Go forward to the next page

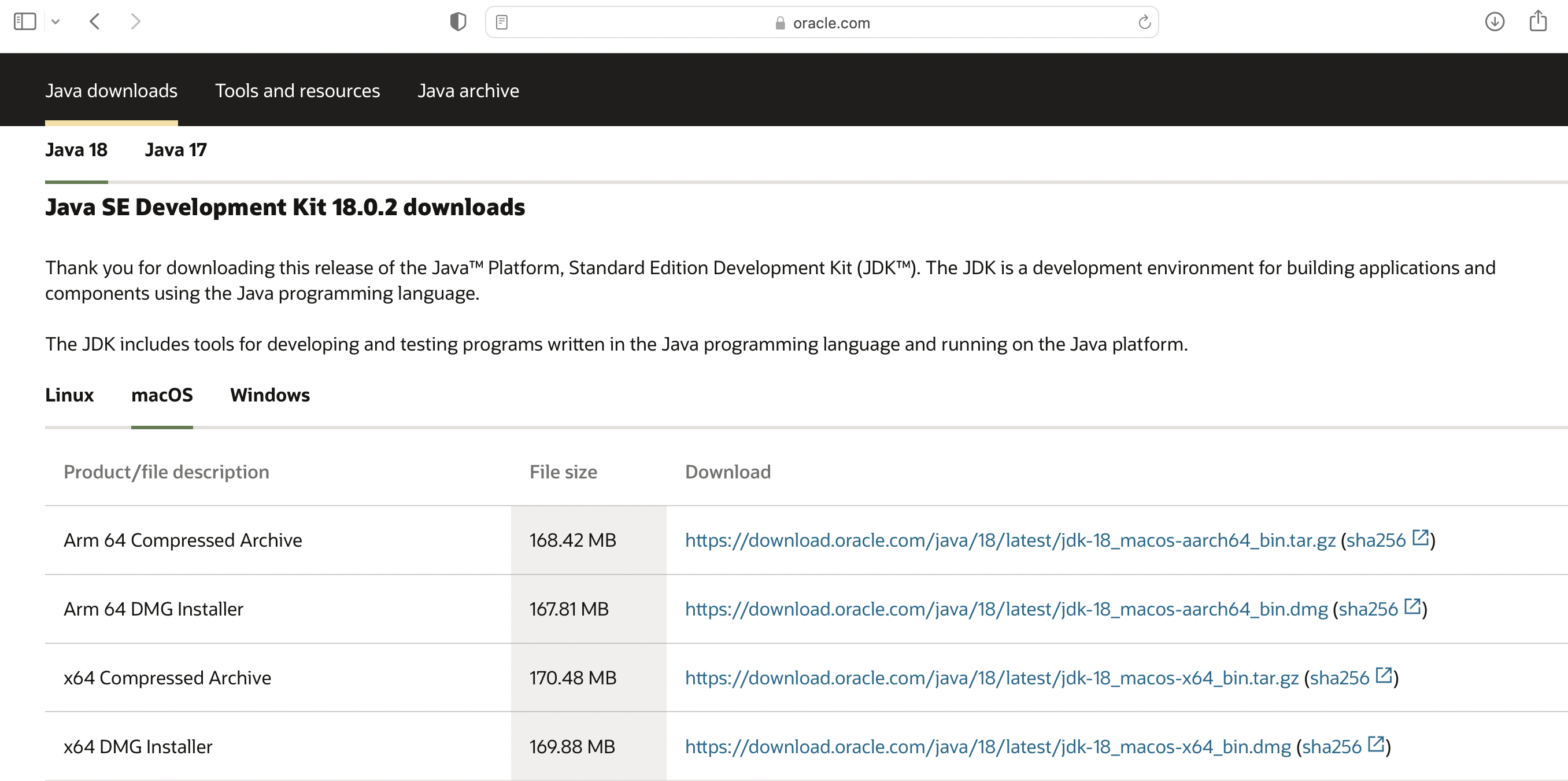[135, 21]
